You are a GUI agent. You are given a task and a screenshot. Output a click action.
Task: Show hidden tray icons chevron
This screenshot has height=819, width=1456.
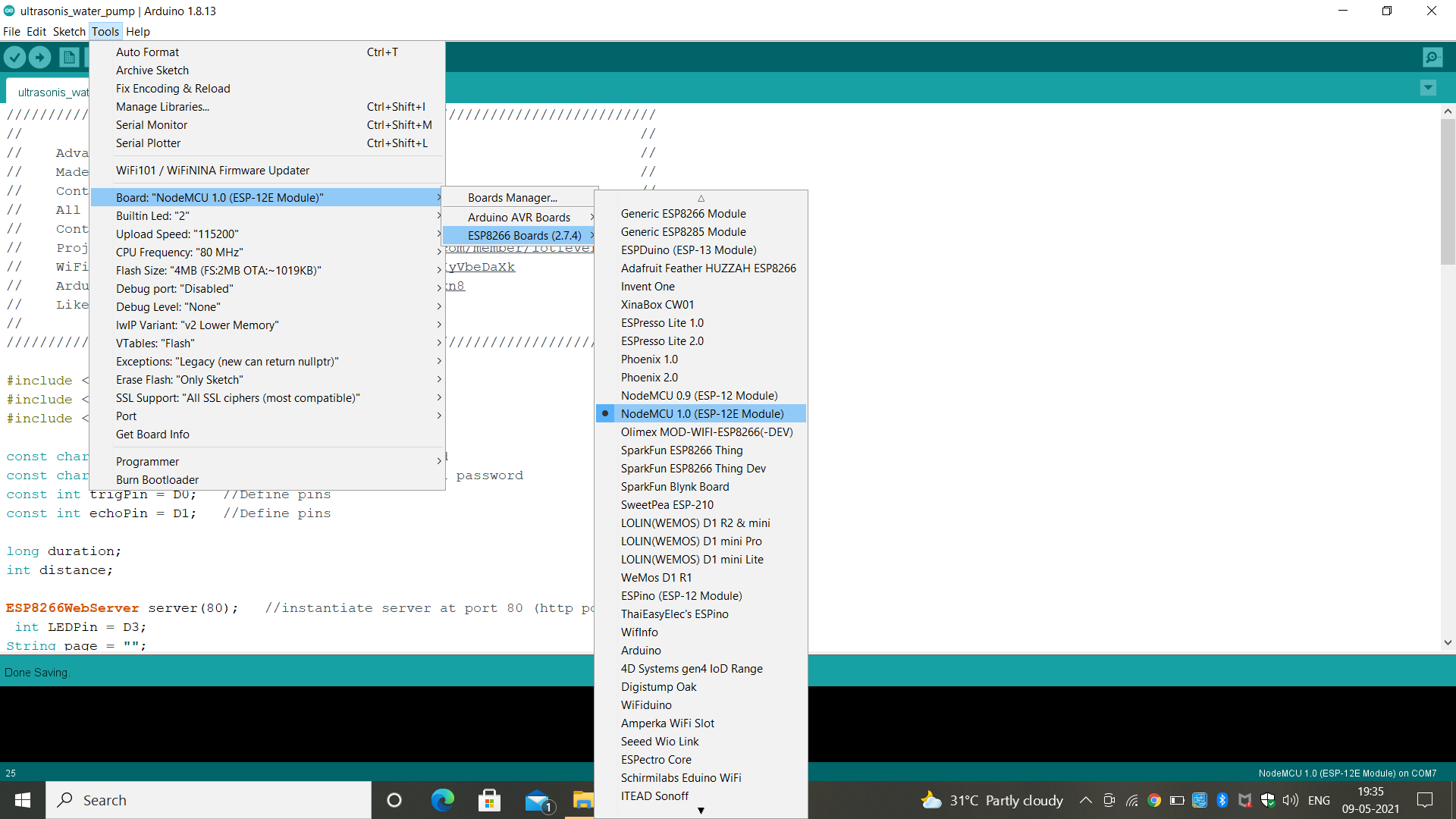pyautogui.click(x=1085, y=800)
